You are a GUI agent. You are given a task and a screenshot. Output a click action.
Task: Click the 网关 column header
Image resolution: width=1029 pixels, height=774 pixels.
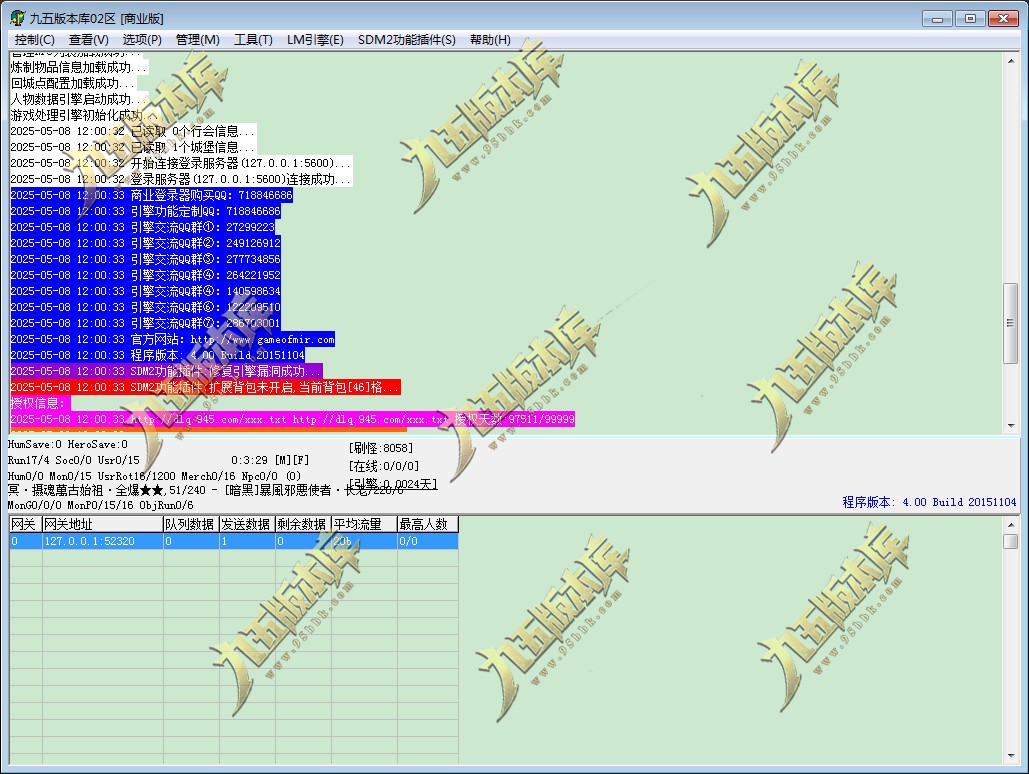coord(26,524)
